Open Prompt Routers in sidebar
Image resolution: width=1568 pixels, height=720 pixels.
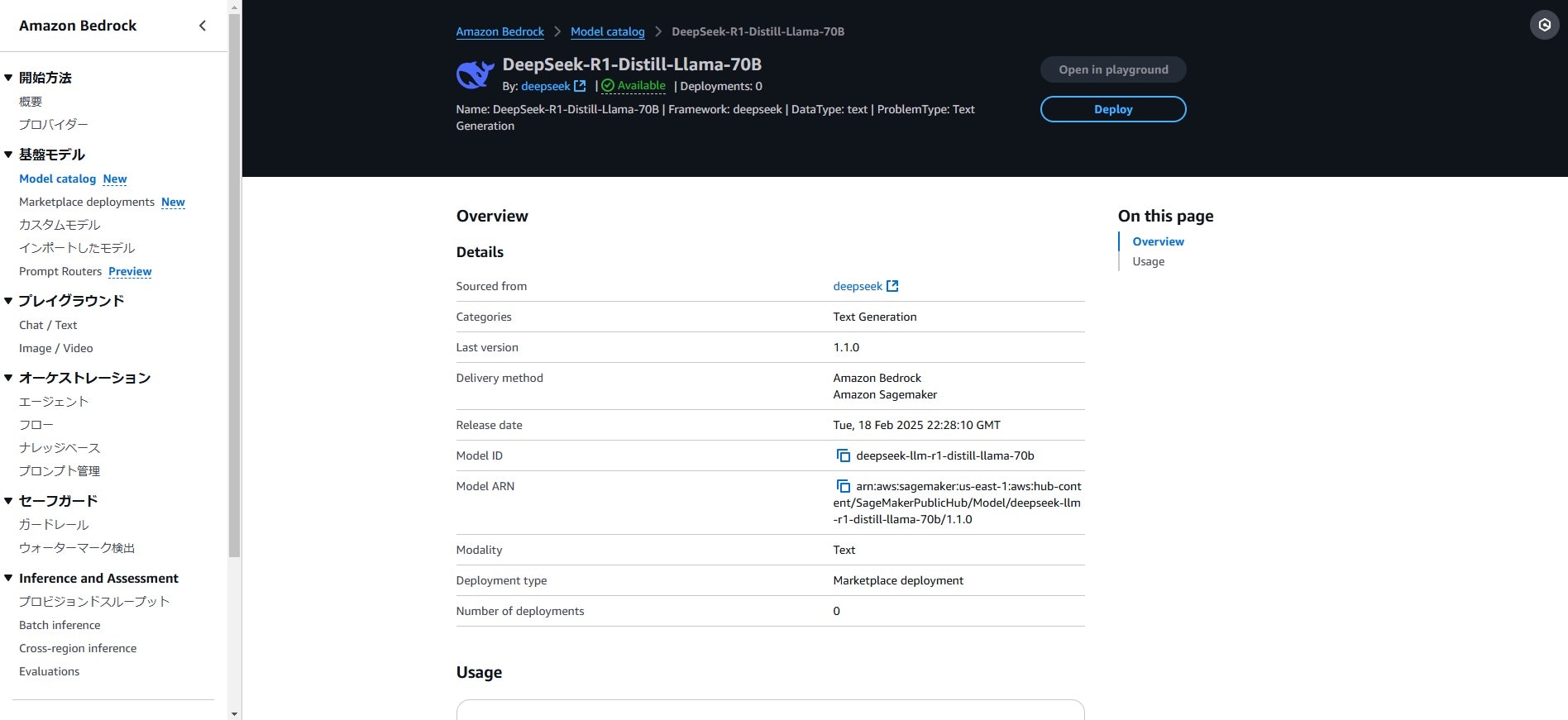(60, 271)
